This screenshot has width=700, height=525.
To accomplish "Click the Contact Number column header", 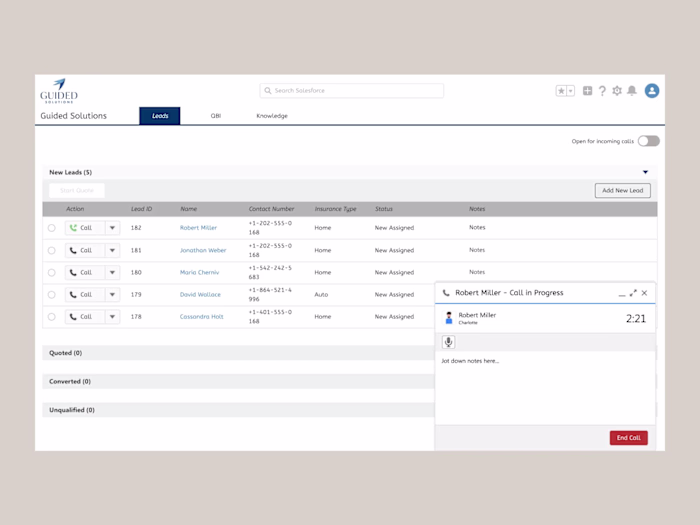I will [x=271, y=209].
